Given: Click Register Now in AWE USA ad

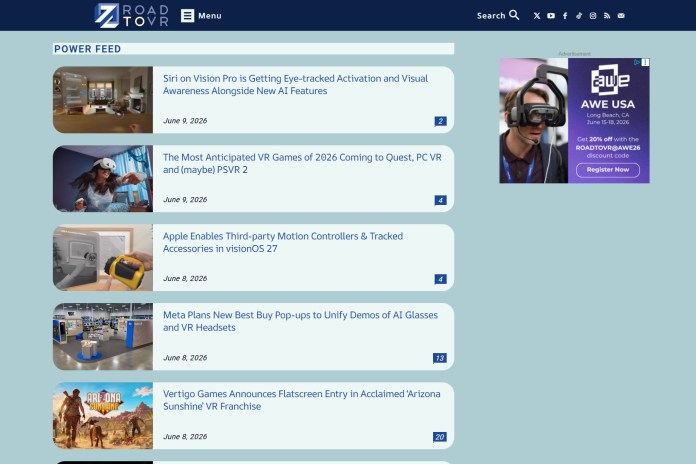Looking at the screenshot, I should coord(608,170).
